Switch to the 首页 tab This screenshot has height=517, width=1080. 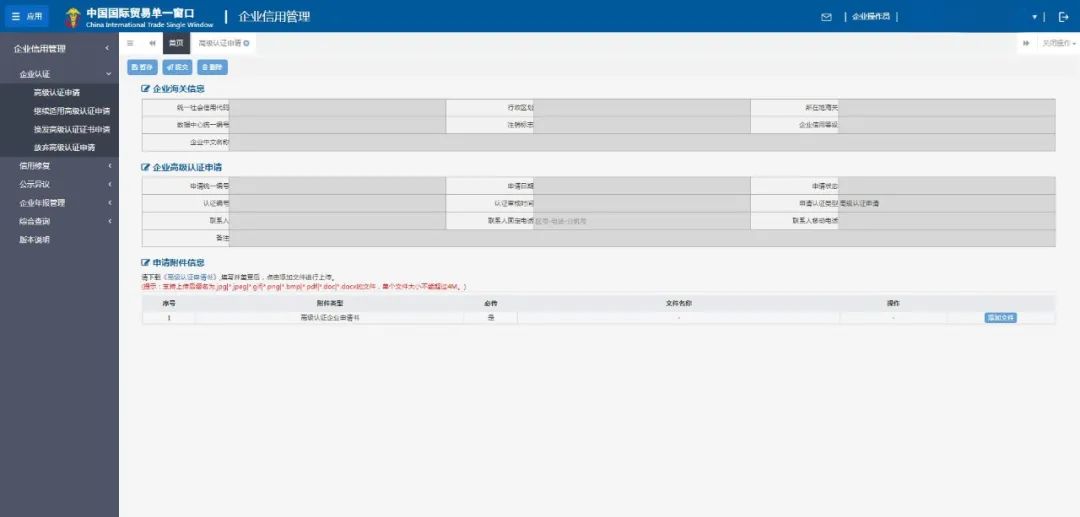(x=176, y=44)
